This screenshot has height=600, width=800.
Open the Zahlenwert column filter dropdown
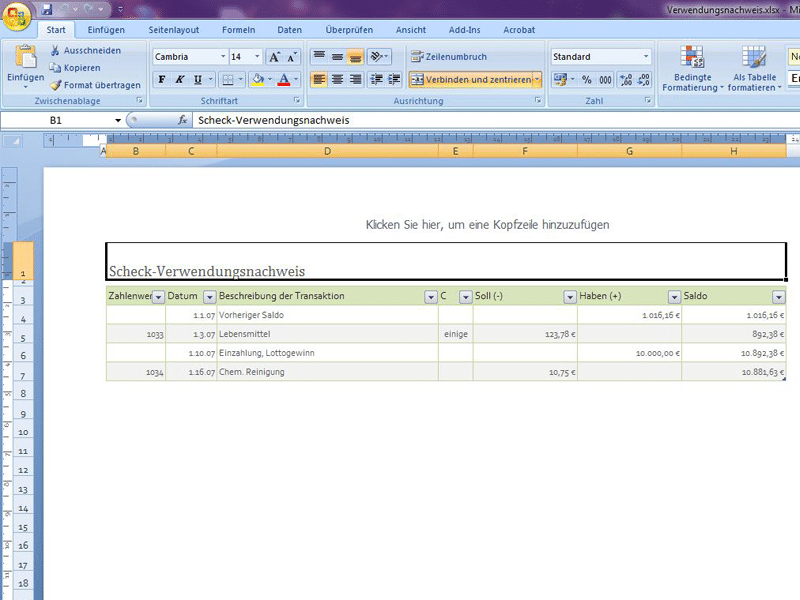click(x=159, y=297)
